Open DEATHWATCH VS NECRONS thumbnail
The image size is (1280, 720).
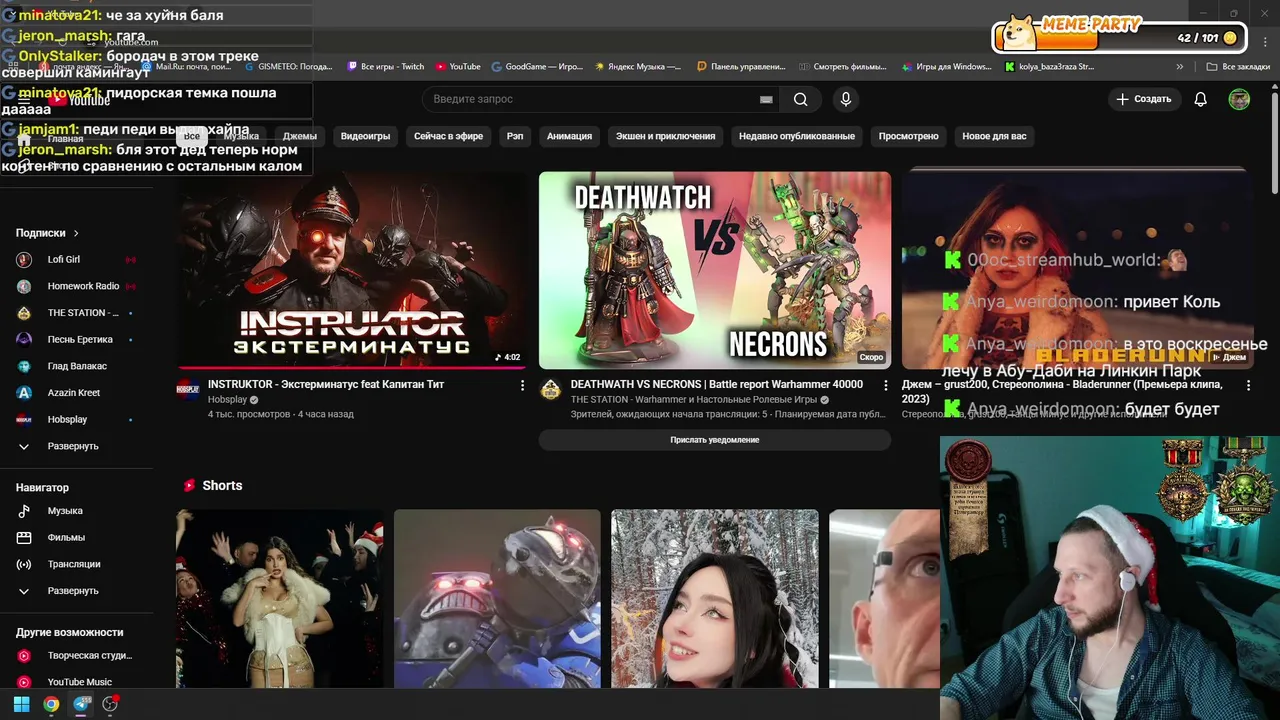click(715, 270)
